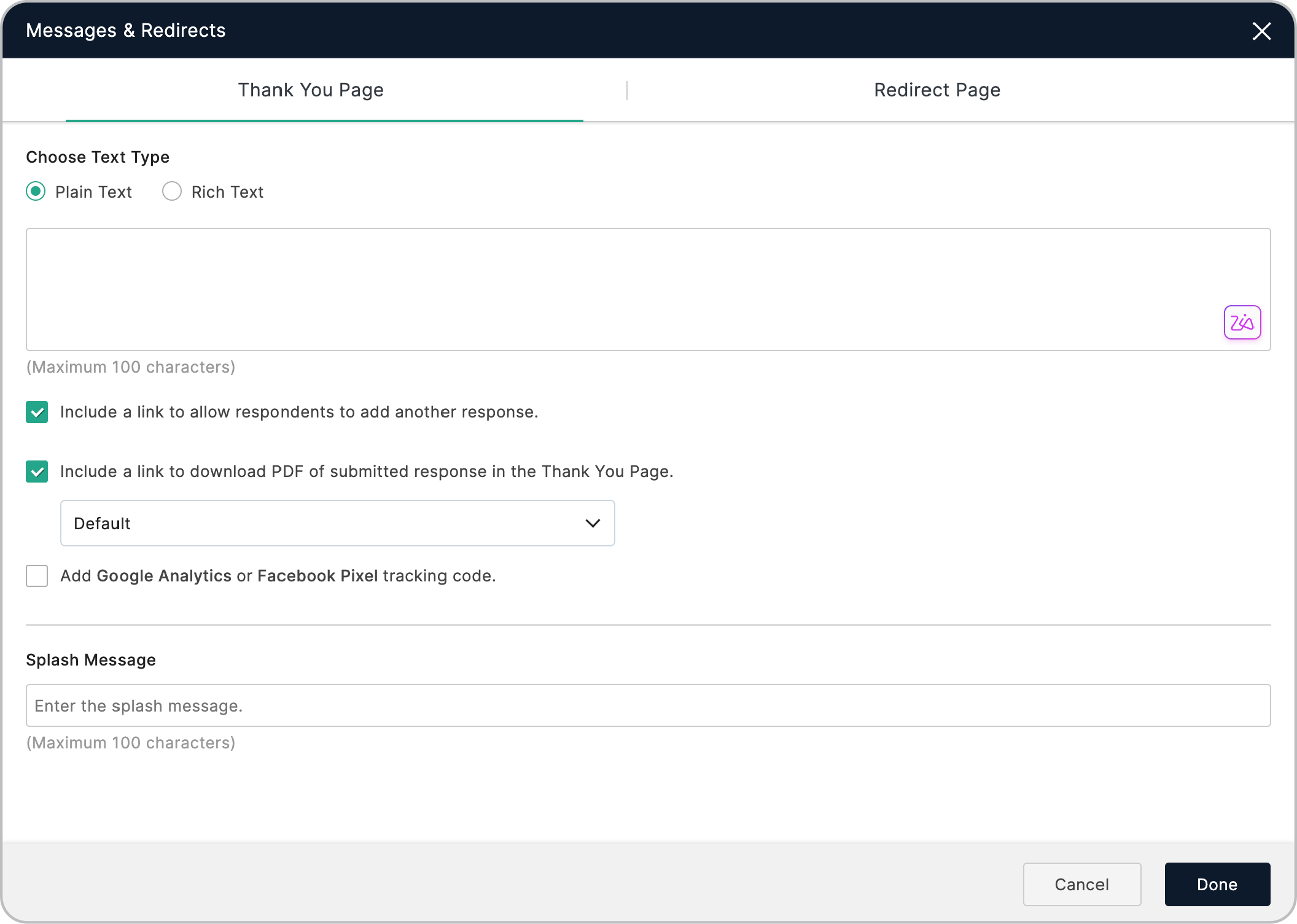Click the Messages & Redirects title bar
The width and height of the screenshot is (1297, 924).
tap(125, 29)
